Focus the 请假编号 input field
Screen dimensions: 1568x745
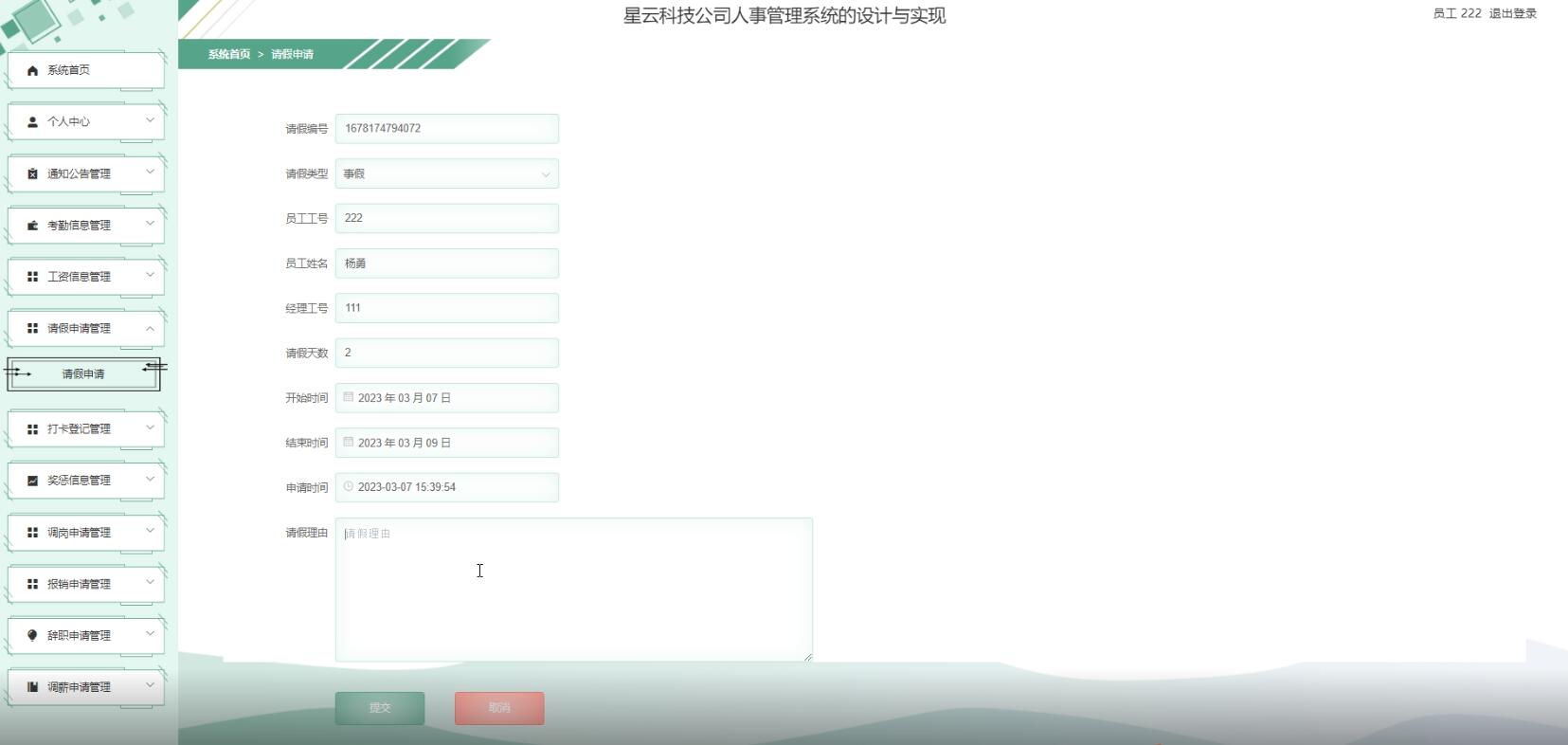[x=447, y=128]
